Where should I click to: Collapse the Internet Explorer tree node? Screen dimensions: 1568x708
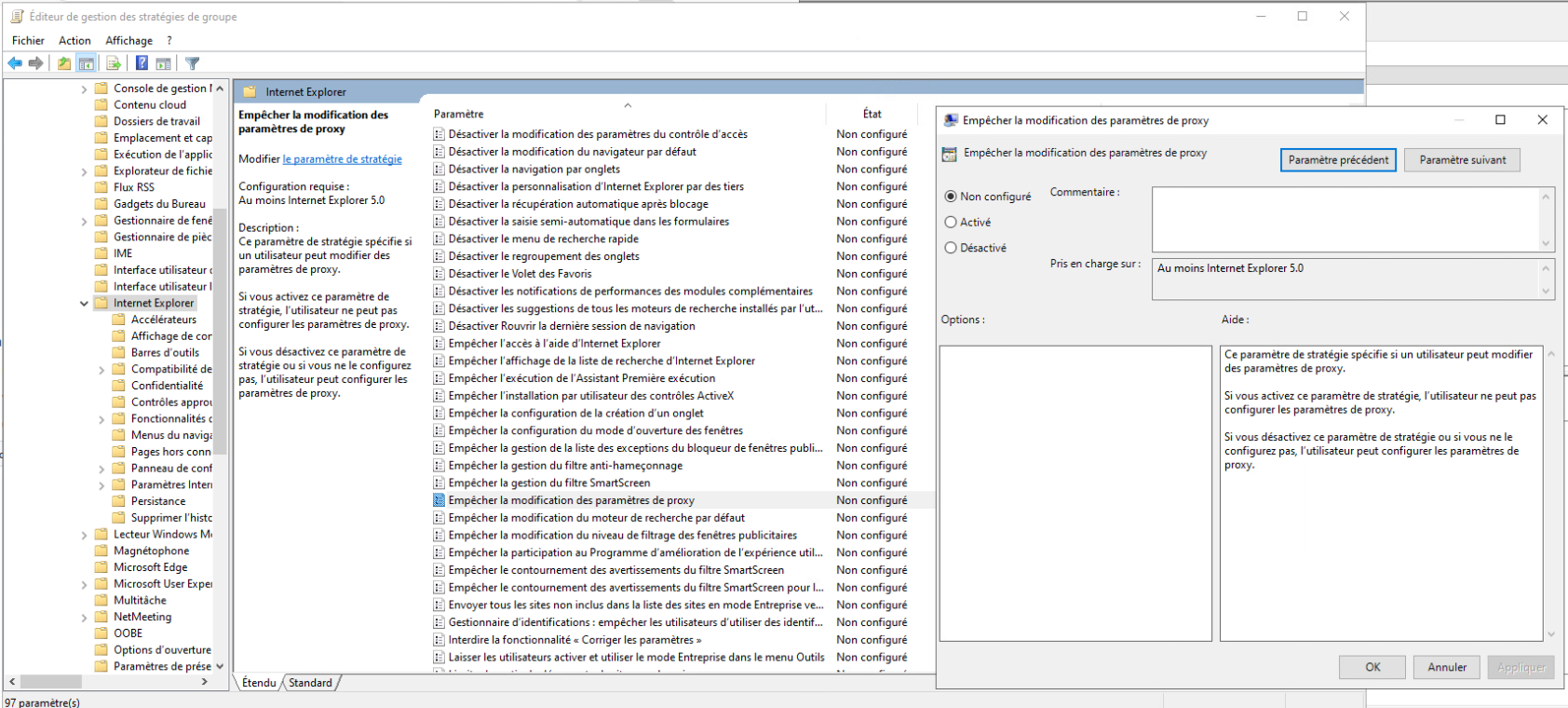point(84,304)
